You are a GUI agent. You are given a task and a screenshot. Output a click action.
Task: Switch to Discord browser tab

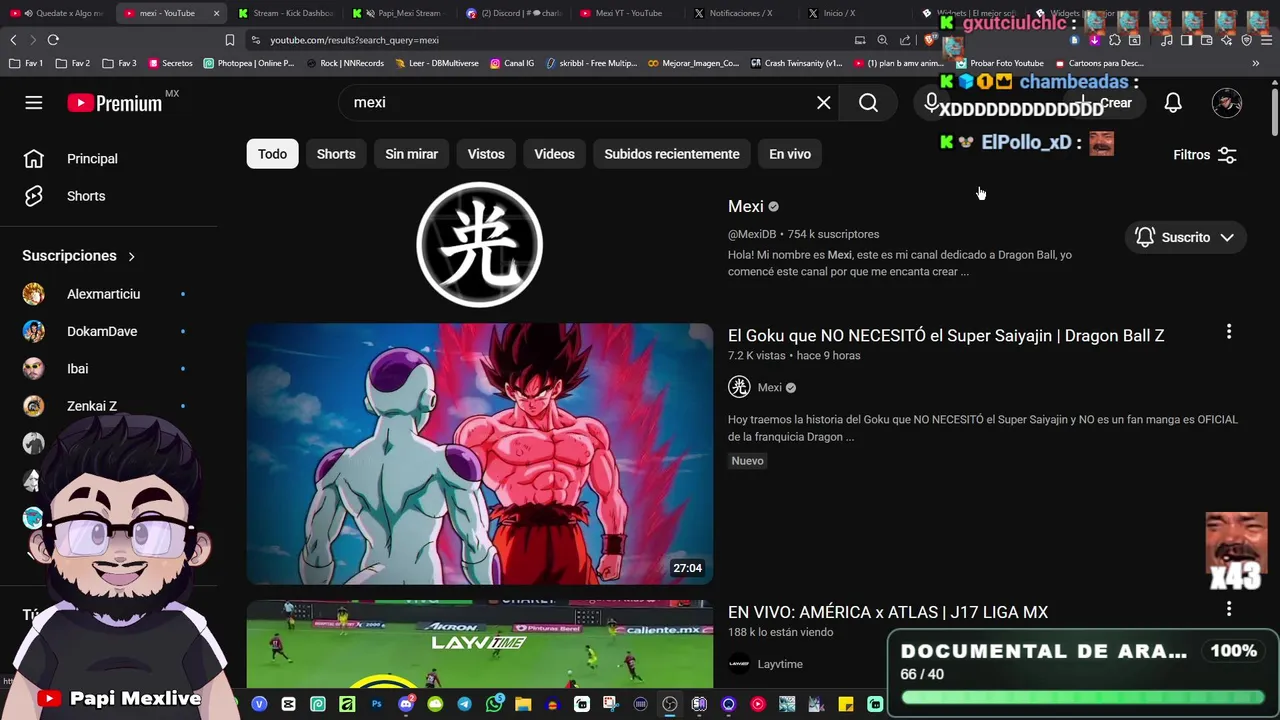(514, 13)
